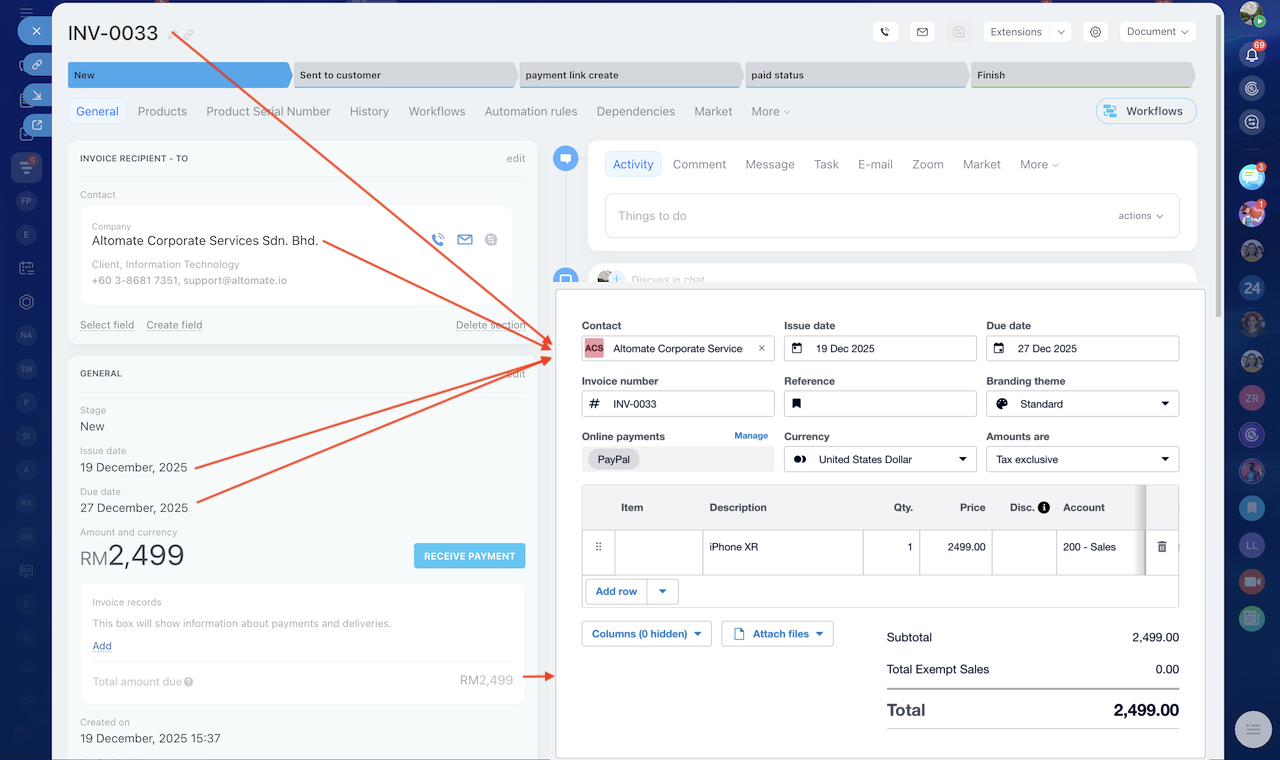Open the Amounts are Tax exclusive dropdown
This screenshot has height=760, width=1280.
(x=1082, y=460)
